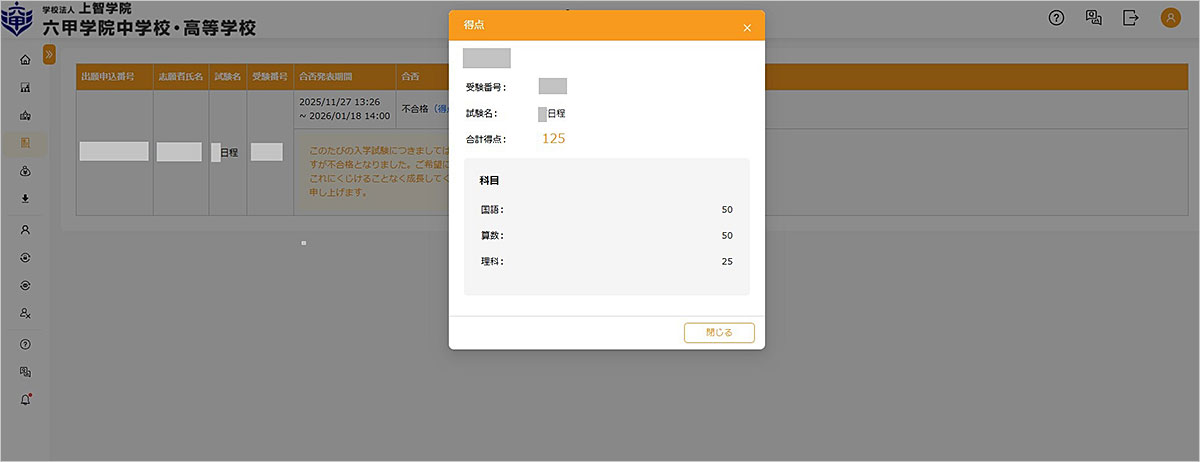Viewport: 1200px width, 462px height.
Task: Open the money bag payment icon
Action: pos(25,171)
